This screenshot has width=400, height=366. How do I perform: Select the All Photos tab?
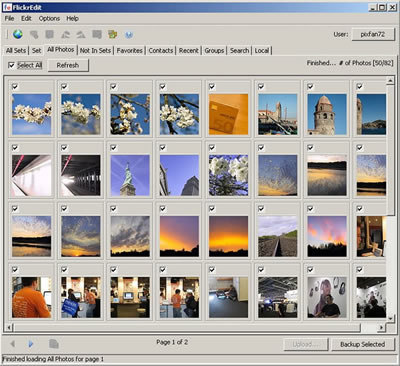pos(61,50)
